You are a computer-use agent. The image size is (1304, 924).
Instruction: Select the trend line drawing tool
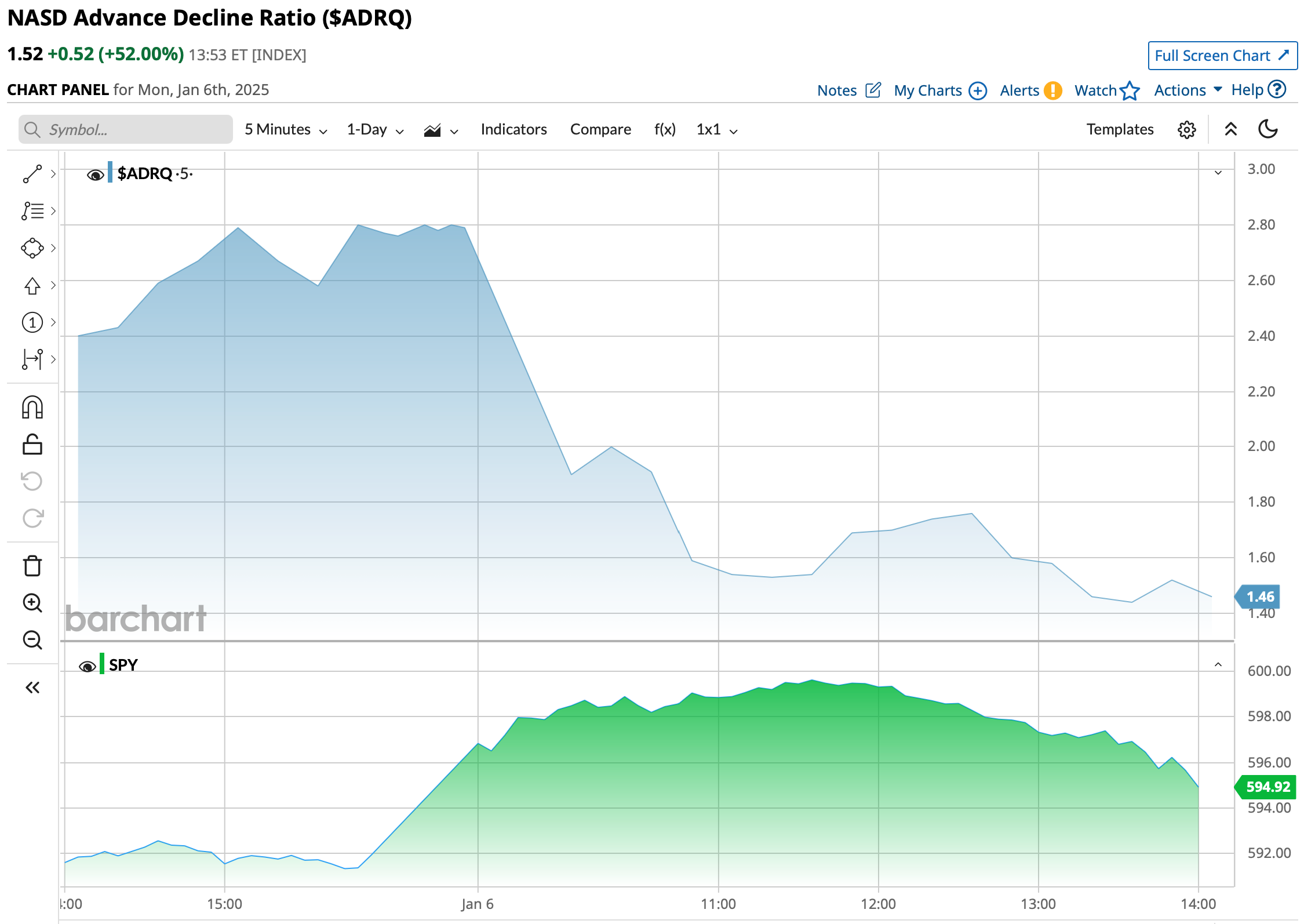coord(32,173)
